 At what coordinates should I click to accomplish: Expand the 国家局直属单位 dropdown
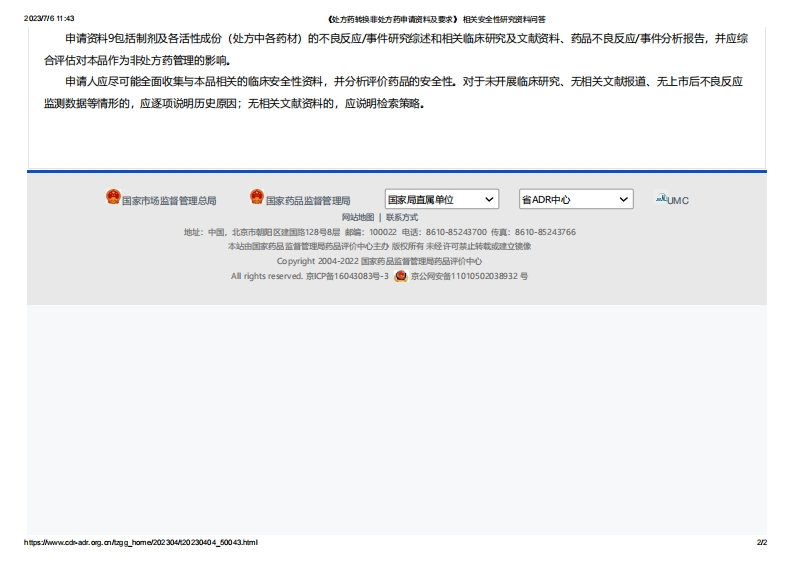[x=441, y=199]
